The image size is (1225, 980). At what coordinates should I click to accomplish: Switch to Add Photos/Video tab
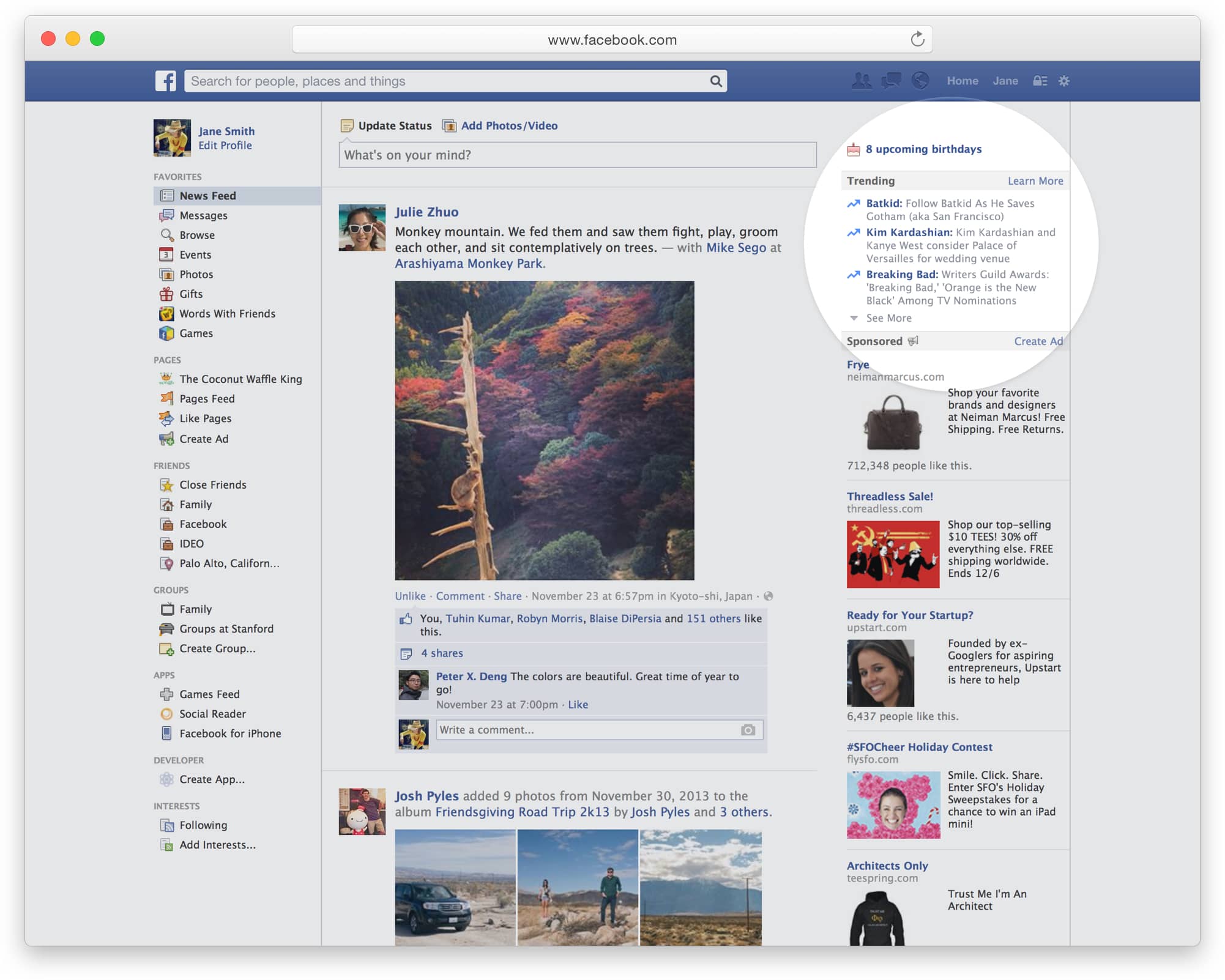click(508, 125)
